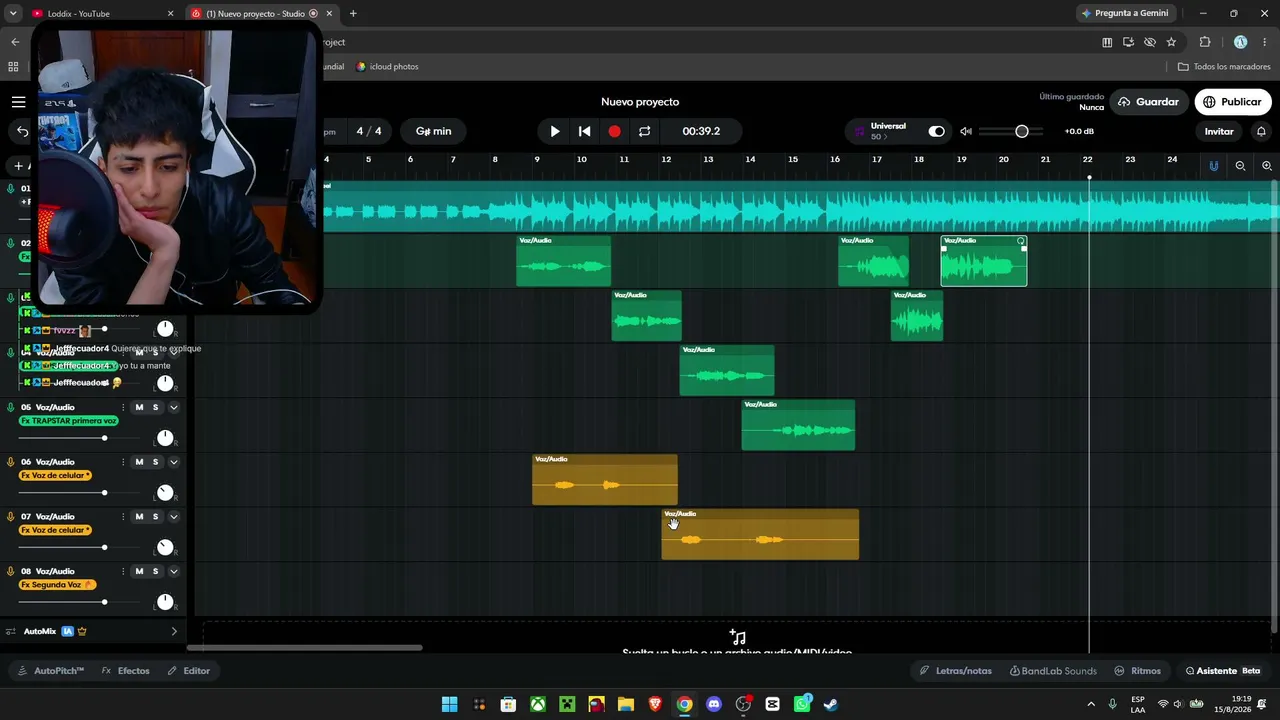Screen dimensions: 1280x720
Task: Expand track 05 options chevron
Action: click(x=174, y=407)
